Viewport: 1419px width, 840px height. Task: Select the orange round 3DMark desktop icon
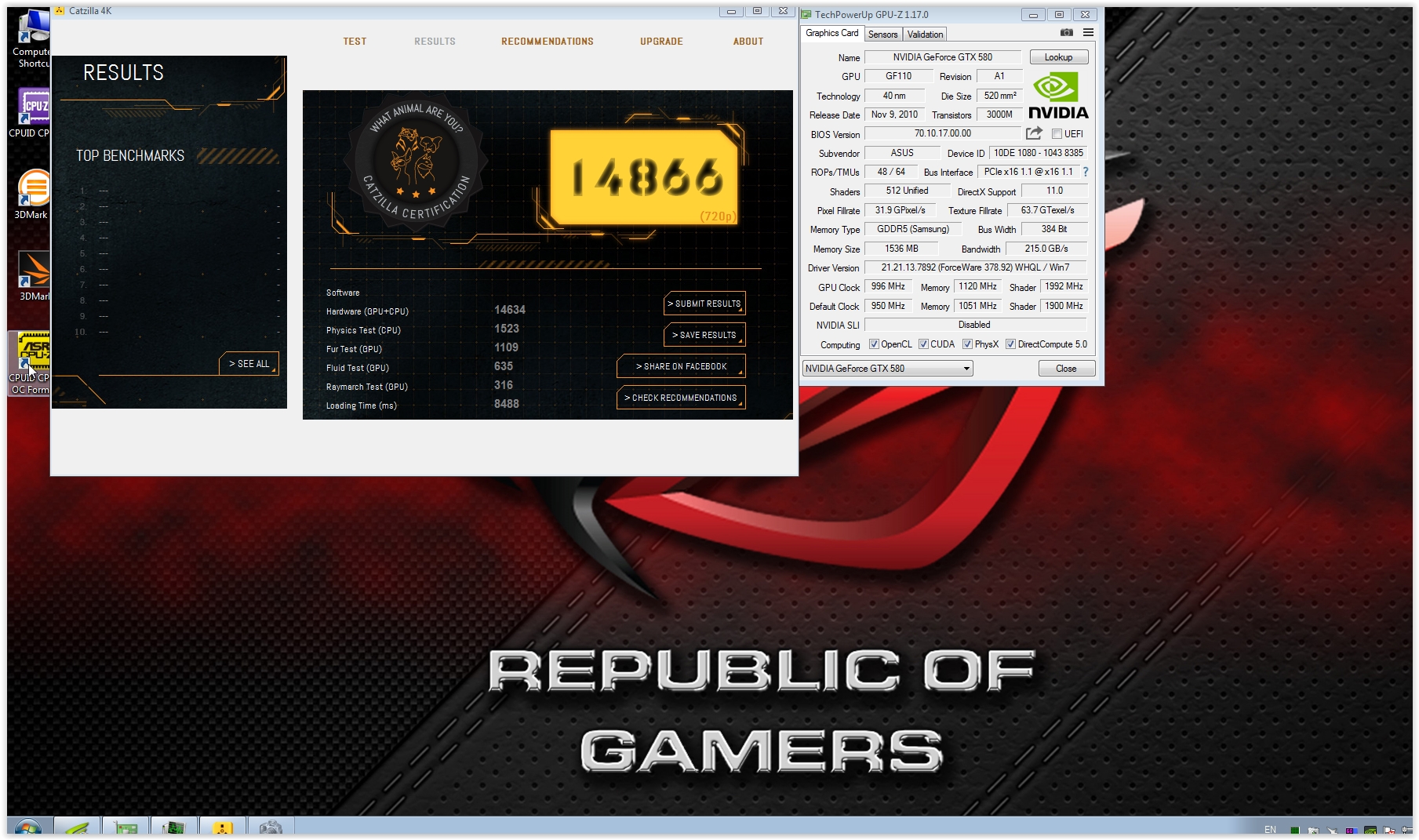[31, 195]
